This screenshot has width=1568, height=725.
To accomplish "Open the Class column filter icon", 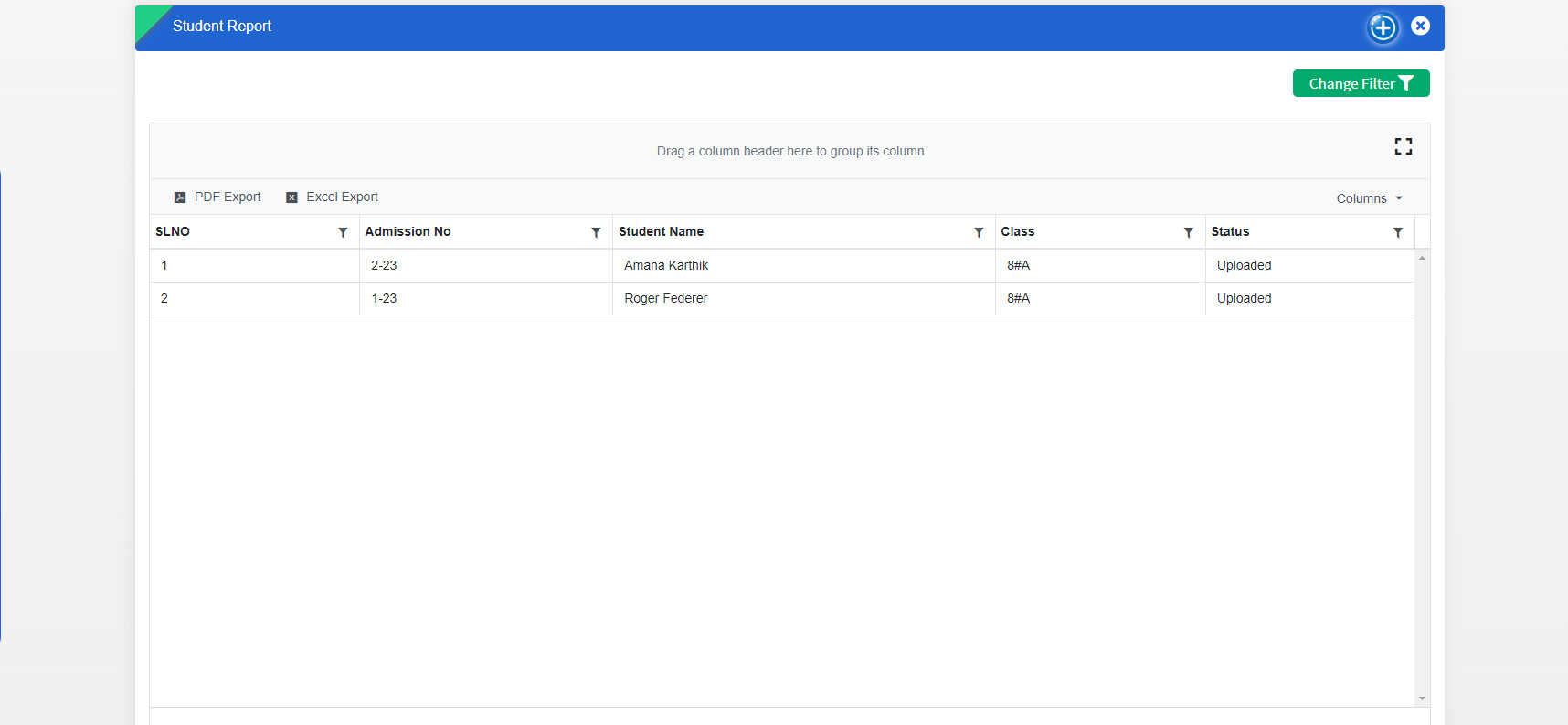I will point(1188,232).
